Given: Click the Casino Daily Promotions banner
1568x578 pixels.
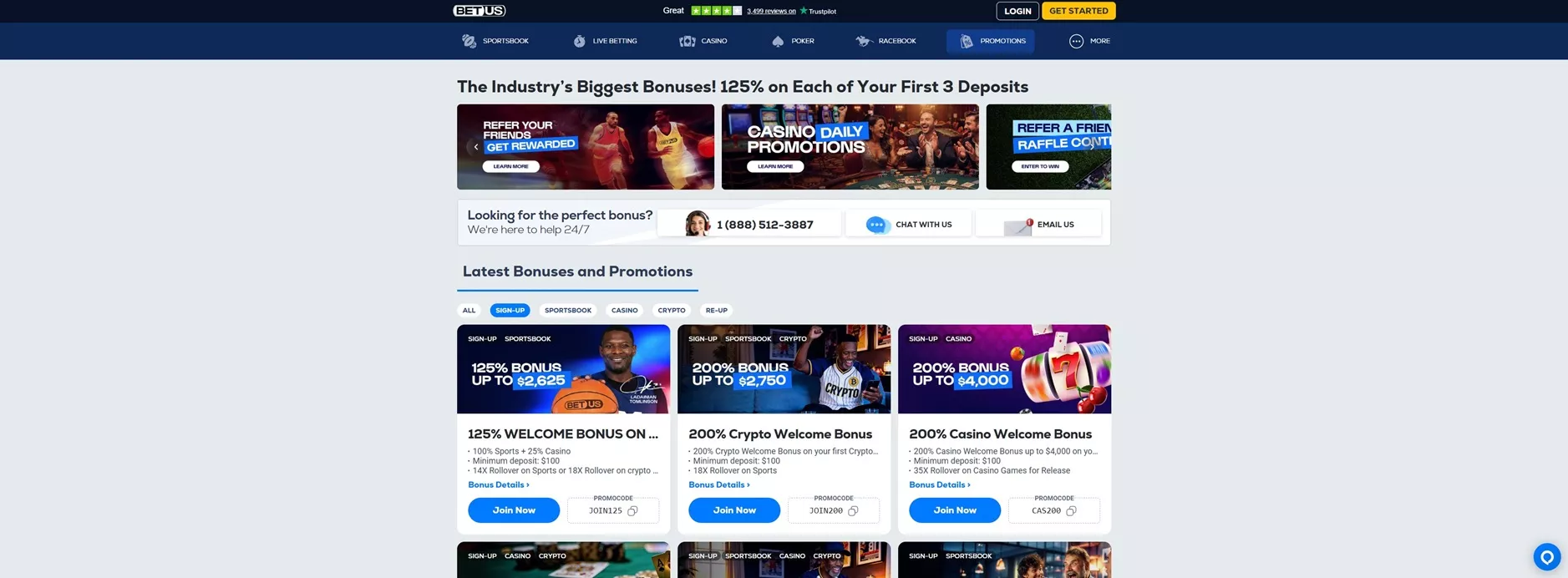Looking at the screenshot, I should click(850, 147).
